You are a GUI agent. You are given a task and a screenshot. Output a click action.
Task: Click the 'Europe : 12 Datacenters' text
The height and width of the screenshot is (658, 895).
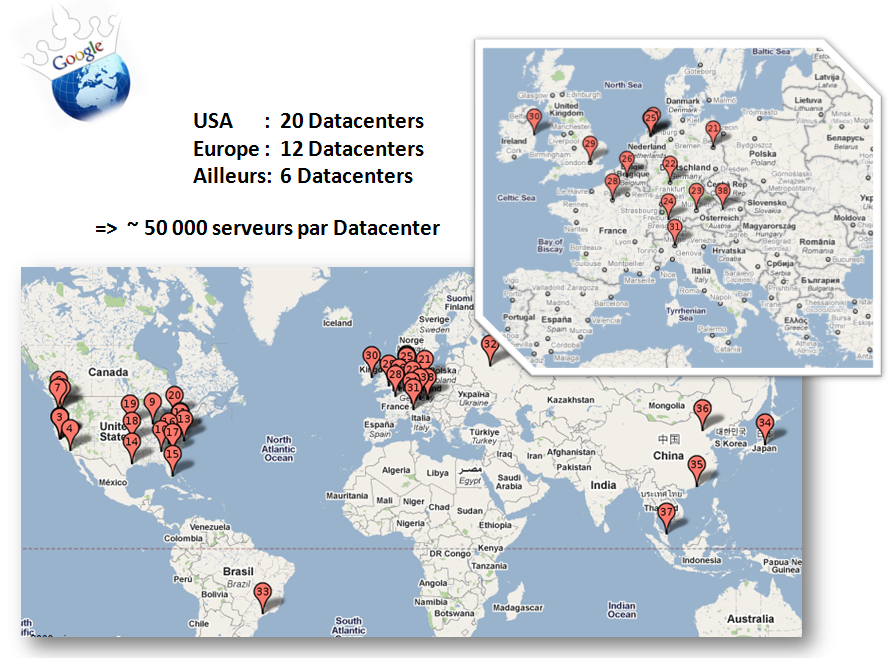pyautogui.click(x=308, y=149)
